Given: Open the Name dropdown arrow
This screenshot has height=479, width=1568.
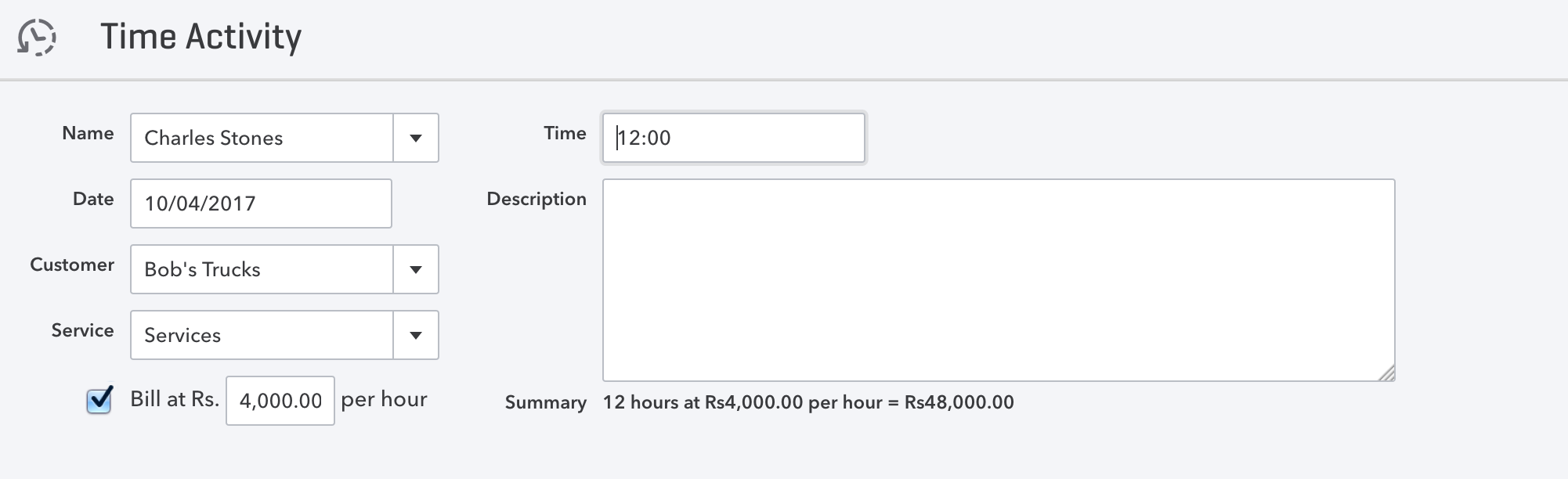Looking at the screenshot, I should click(x=416, y=138).
